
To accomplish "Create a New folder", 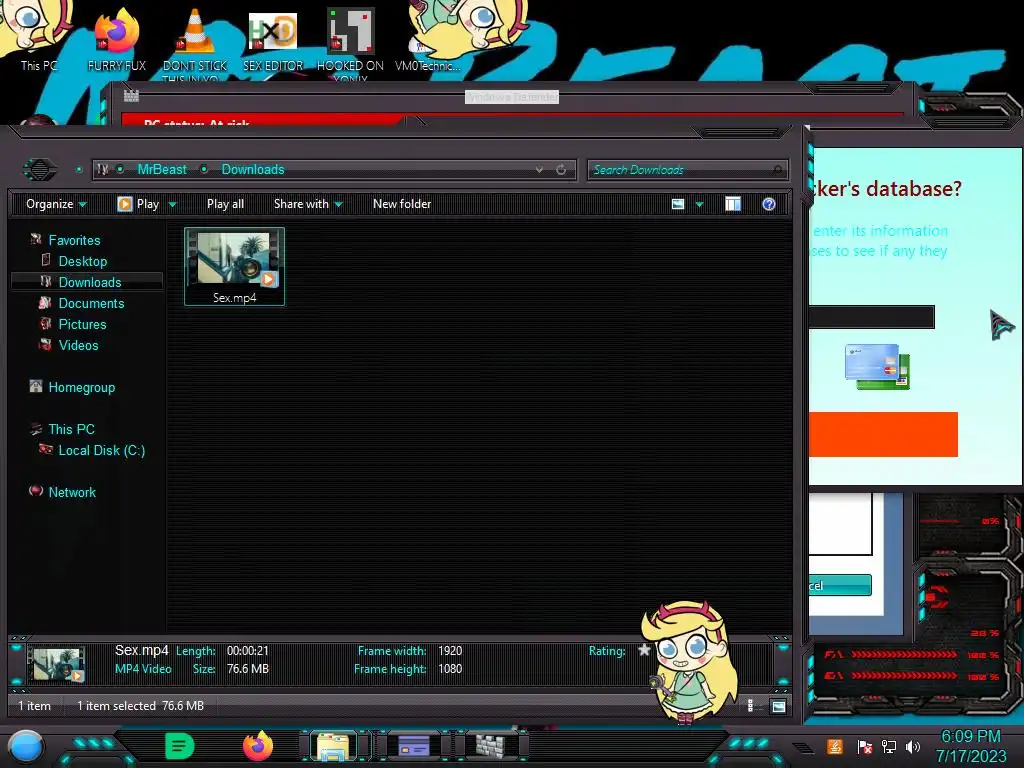I will pos(402,204).
